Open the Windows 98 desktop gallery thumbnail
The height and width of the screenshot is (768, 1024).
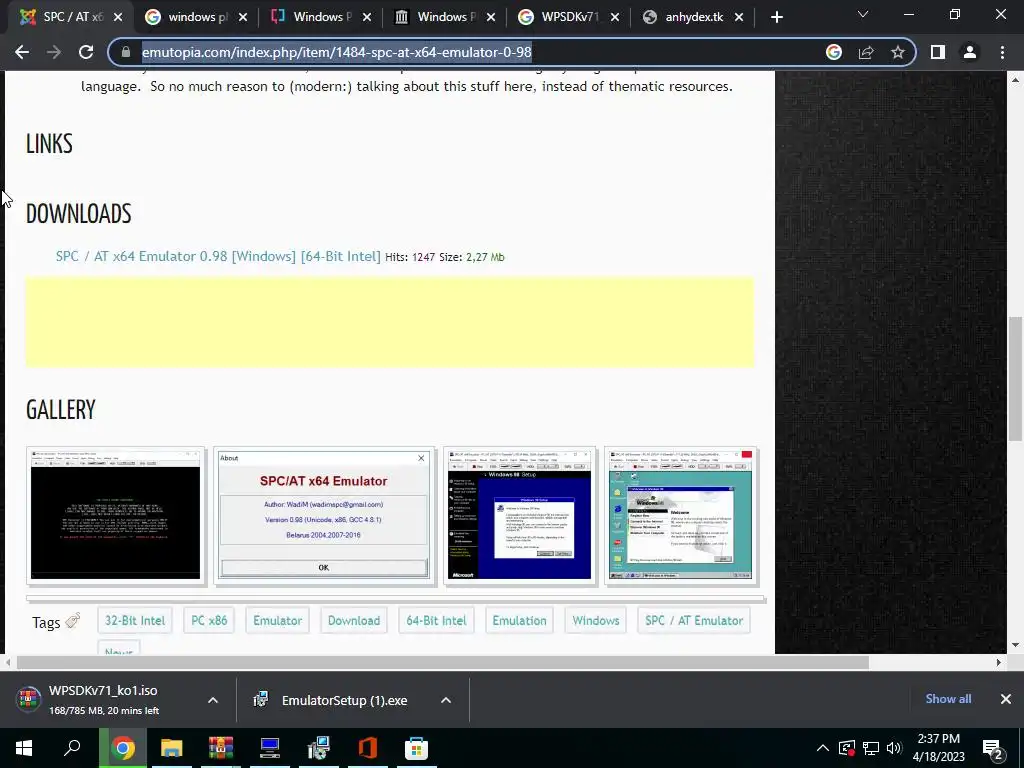(x=680, y=515)
